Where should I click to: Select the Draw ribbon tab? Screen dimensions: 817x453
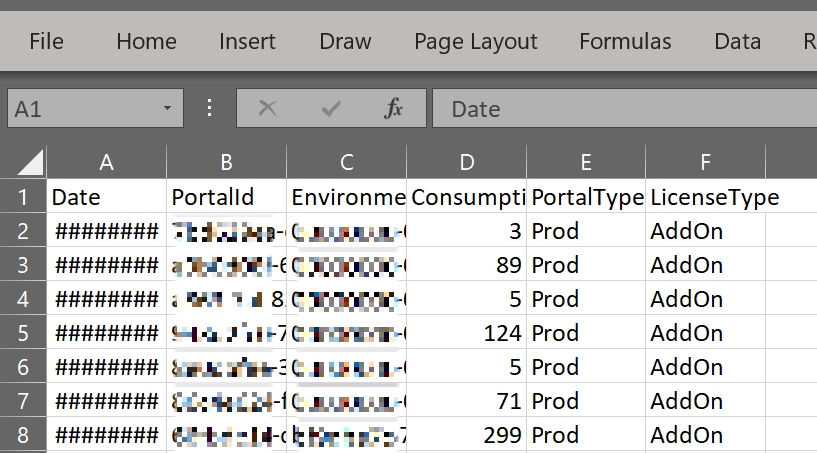(345, 41)
